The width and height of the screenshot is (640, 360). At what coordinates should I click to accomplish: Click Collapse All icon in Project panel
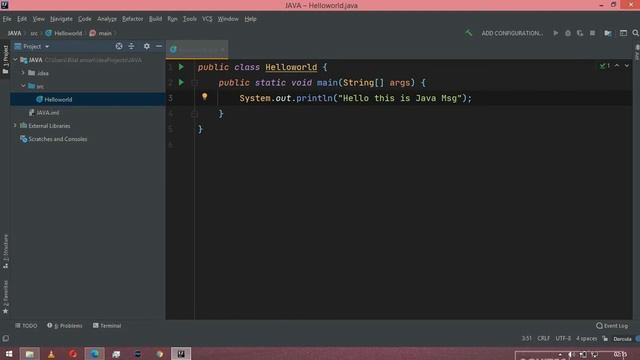(x=131, y=46)
